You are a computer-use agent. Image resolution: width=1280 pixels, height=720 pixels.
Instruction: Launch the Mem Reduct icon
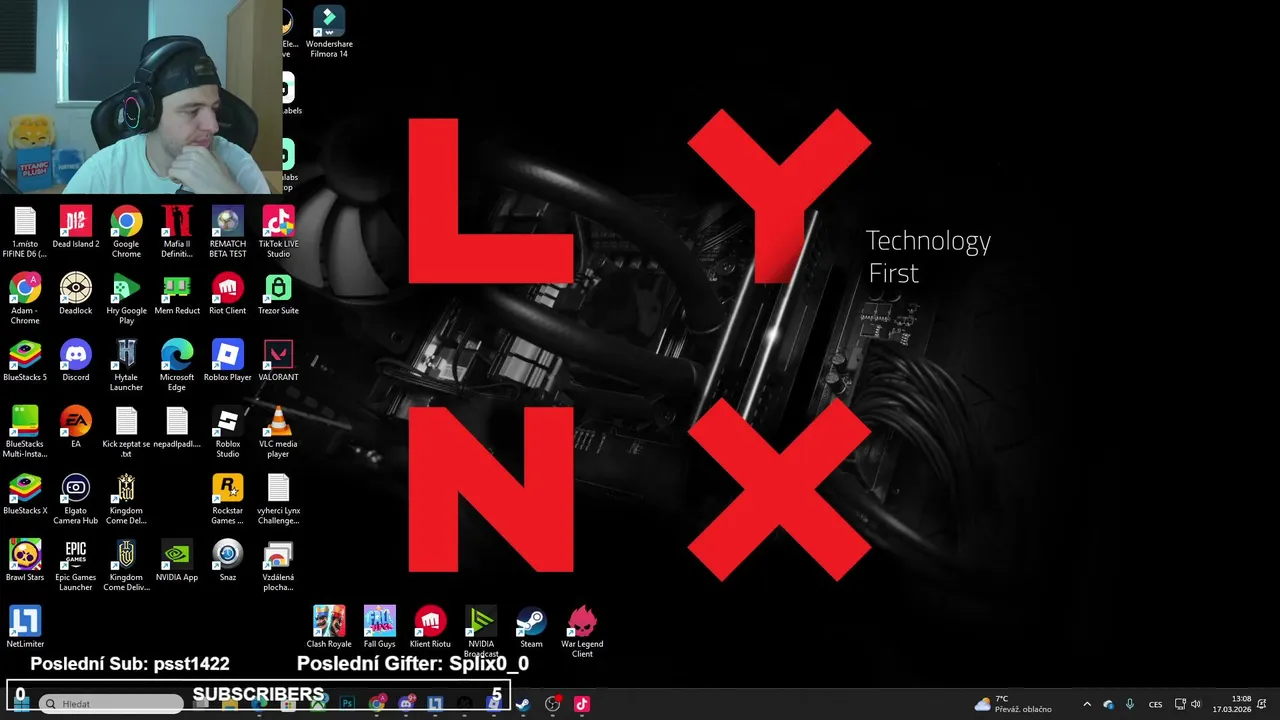(x=177, y=294)
